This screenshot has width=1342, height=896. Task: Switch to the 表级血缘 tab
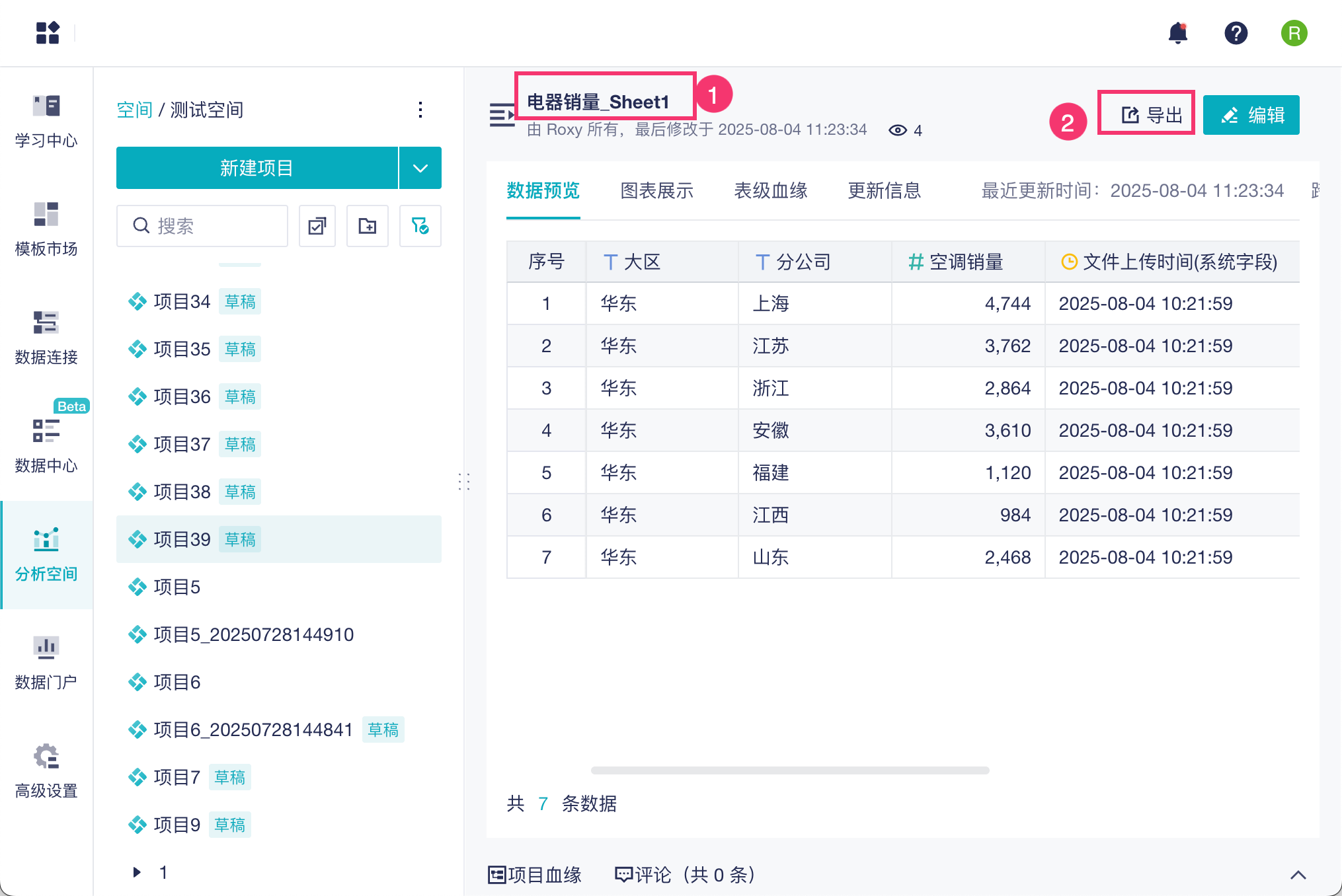pos(770,191)
